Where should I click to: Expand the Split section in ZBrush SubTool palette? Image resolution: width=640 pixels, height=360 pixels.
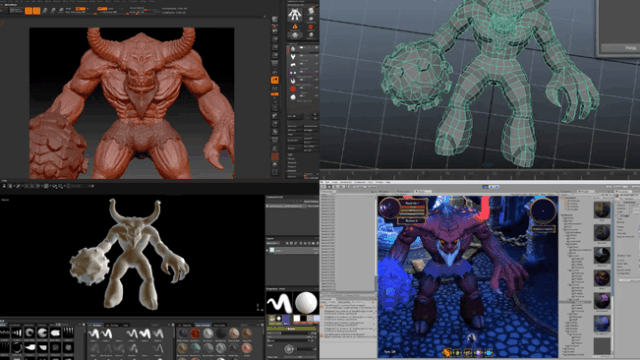point(291,155)
